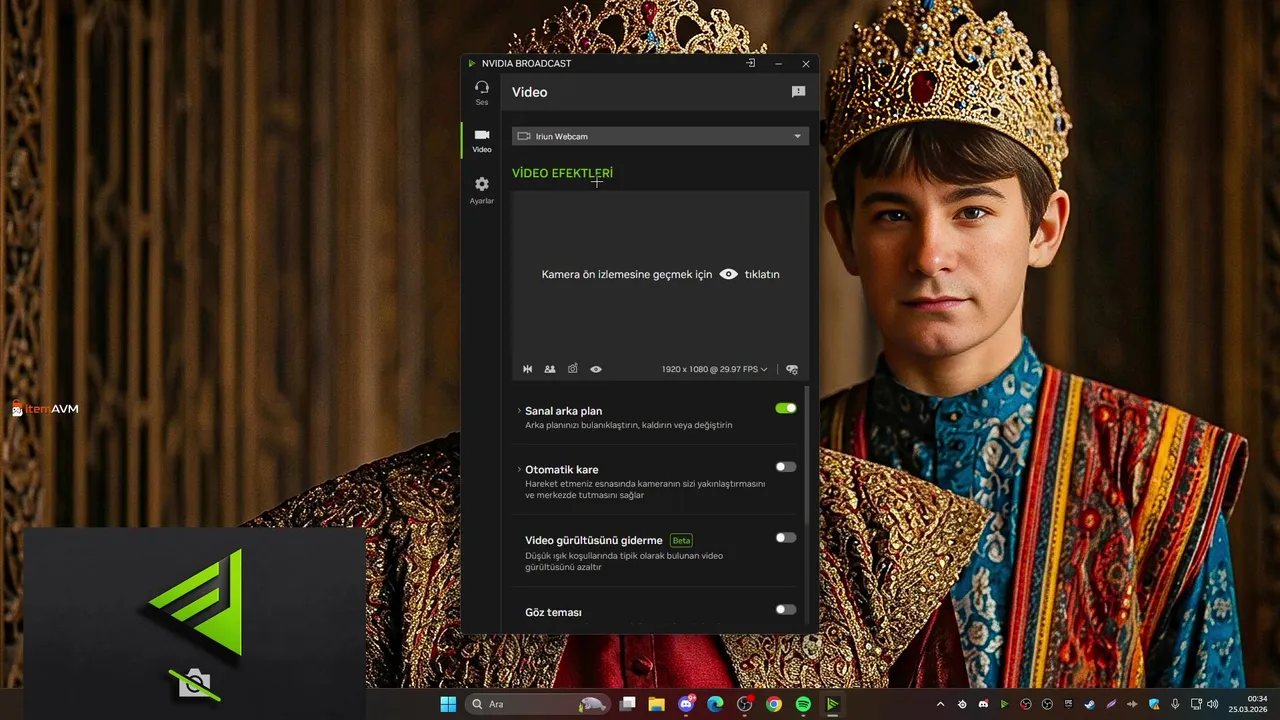
Task: Enable Video gürültüsünü giderme toggle
Action: 786,538
